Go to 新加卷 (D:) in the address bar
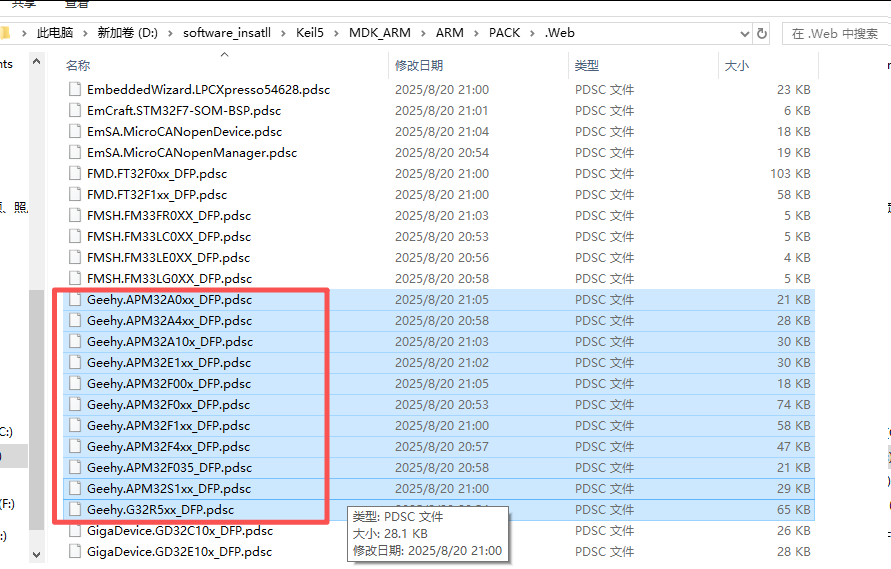The image size is (891, 569). pyautogui.click(x=128, y=33)
